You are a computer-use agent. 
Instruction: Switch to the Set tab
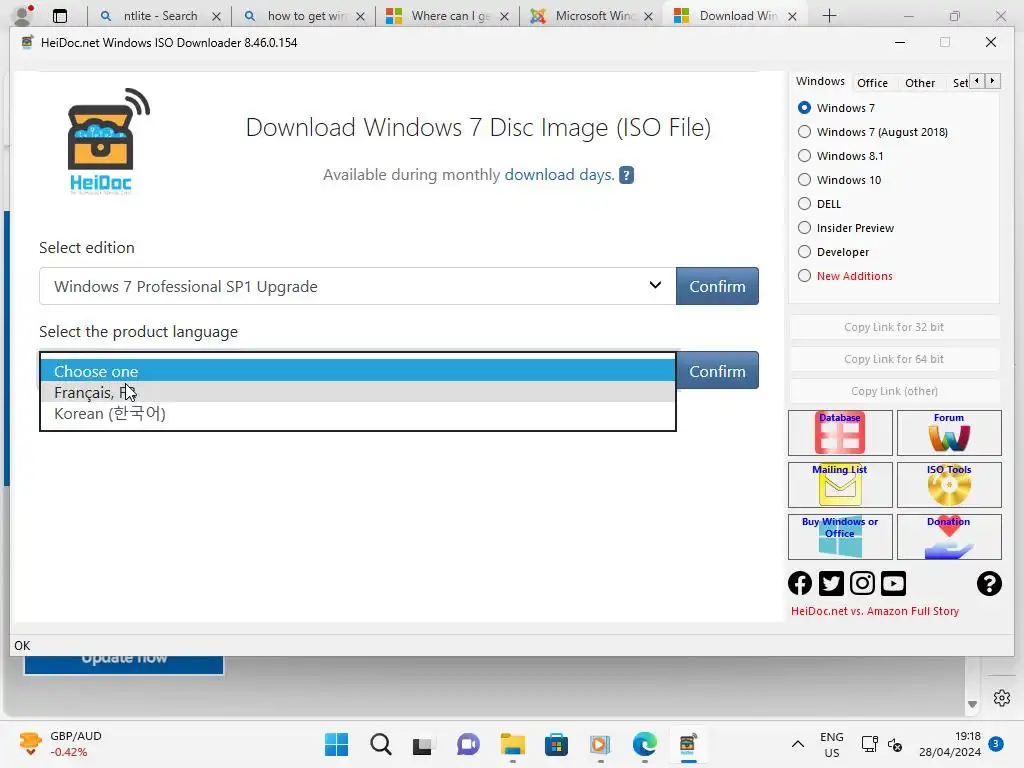click(960, 83)
